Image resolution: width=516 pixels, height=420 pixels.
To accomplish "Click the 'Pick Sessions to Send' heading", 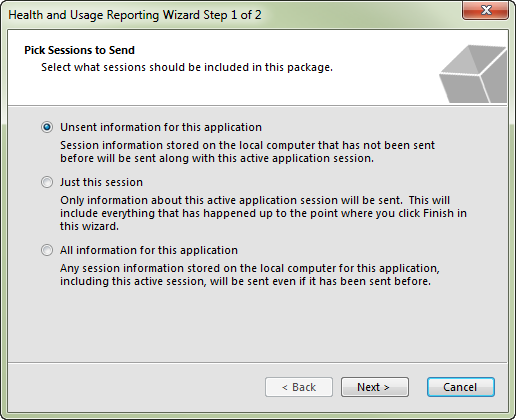I will point(79,50).
